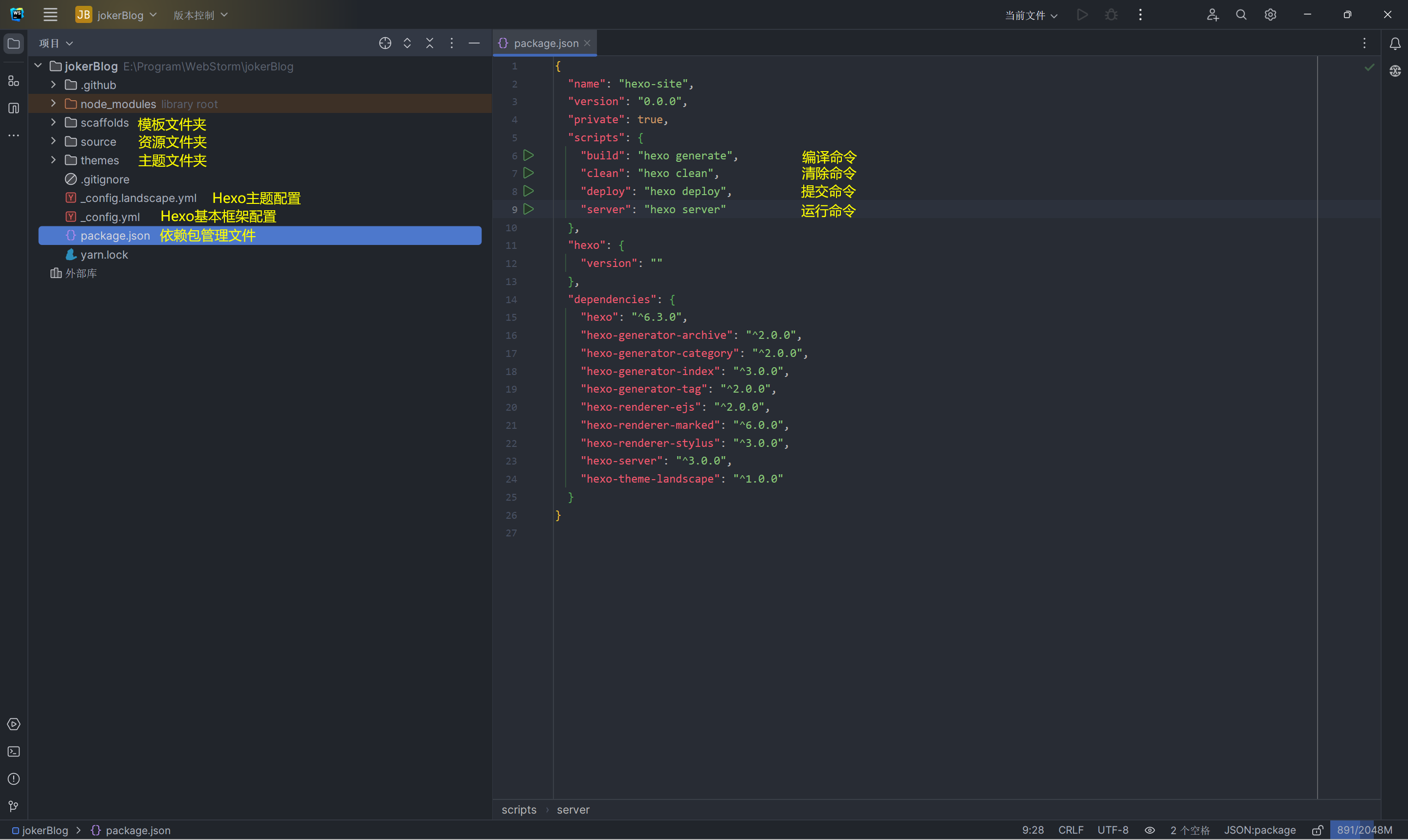Click the UTF-8 encoding selector

(1112, 830)
